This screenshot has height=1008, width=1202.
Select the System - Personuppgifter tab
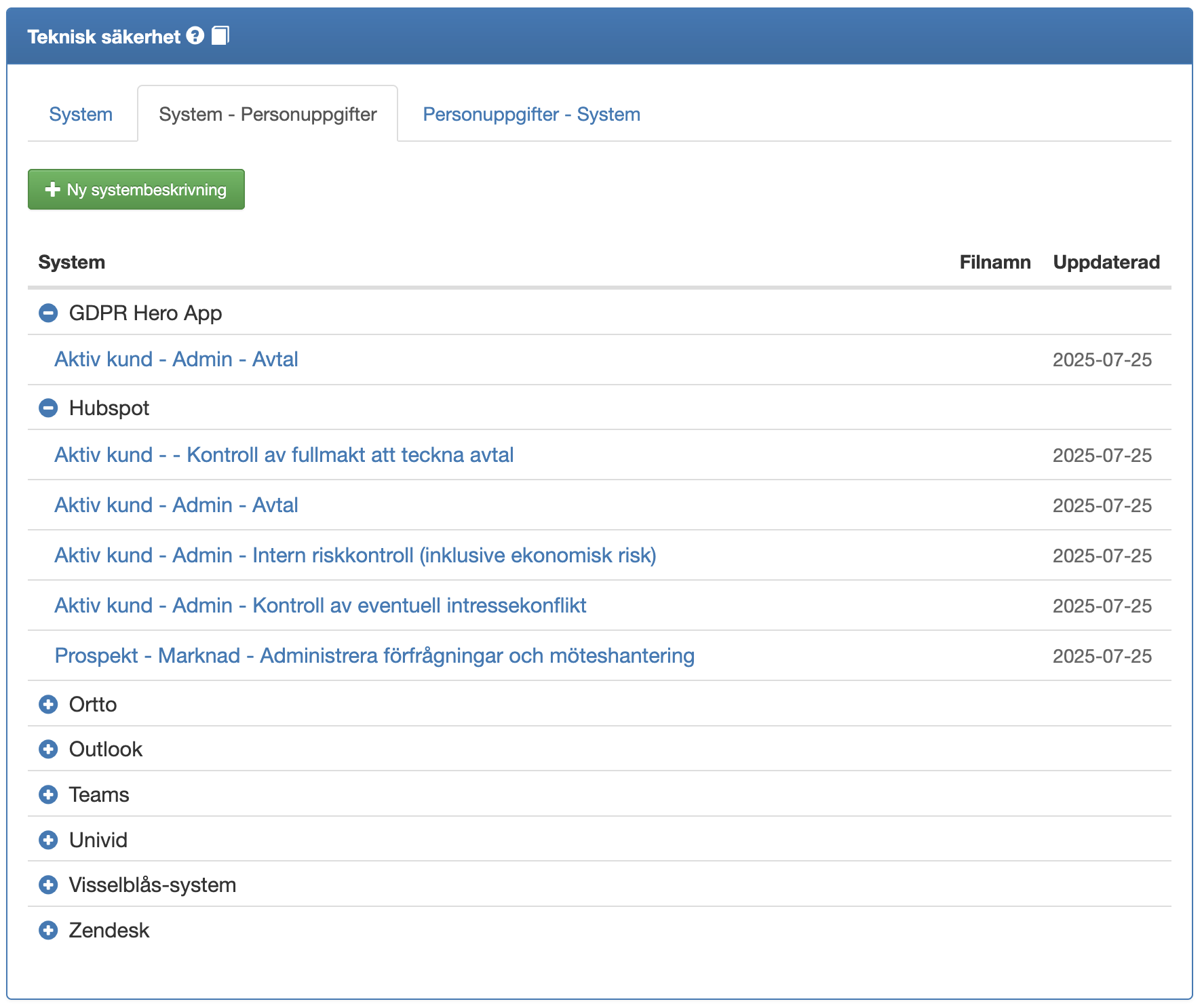pyautogui.click(x=267, y=115)
